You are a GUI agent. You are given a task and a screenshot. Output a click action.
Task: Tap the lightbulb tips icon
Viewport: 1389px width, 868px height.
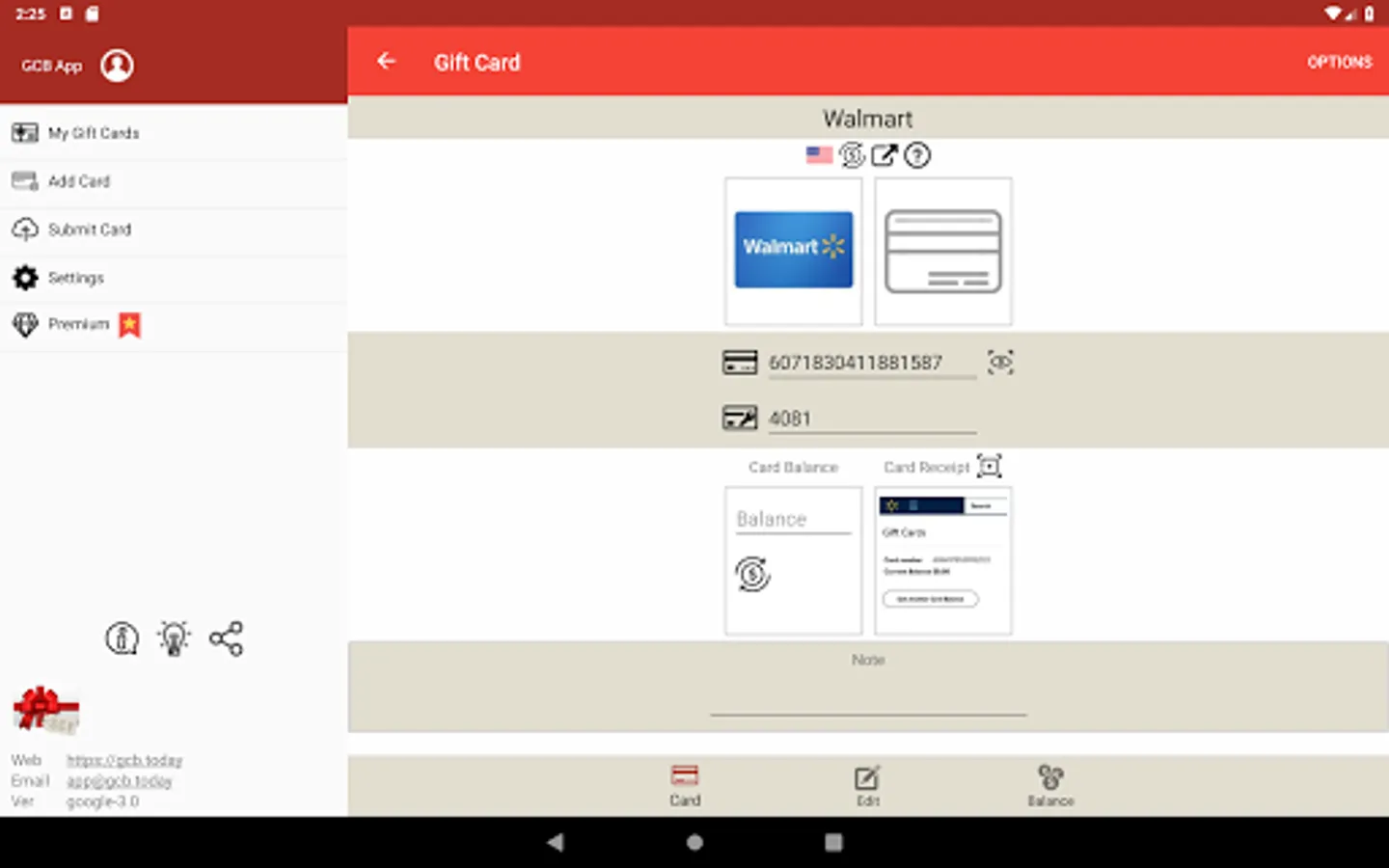(174, 638)
